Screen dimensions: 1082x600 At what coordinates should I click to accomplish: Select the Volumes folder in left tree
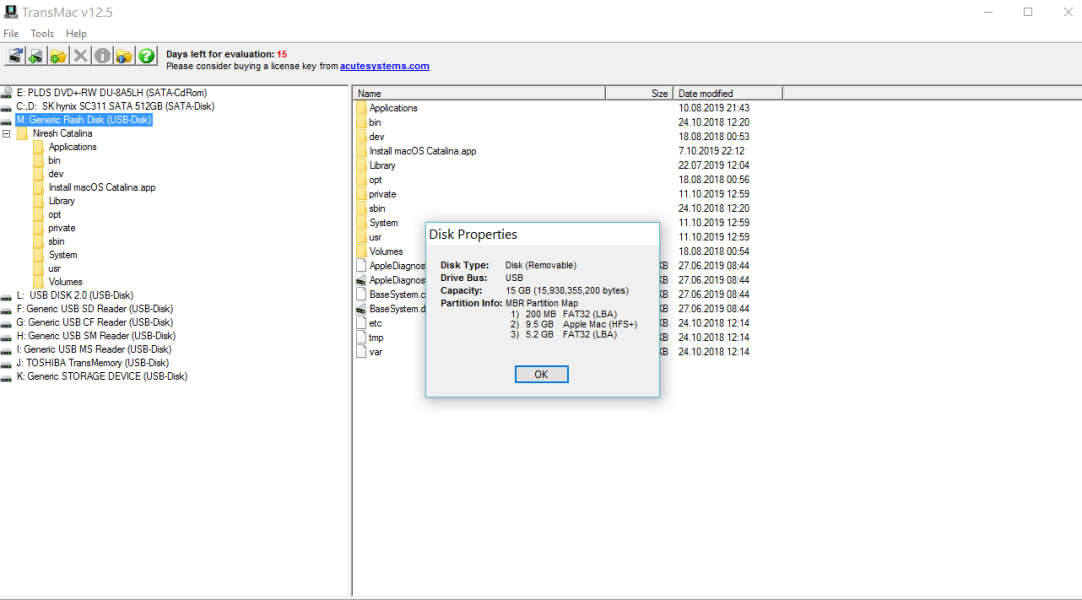[65, 282]
